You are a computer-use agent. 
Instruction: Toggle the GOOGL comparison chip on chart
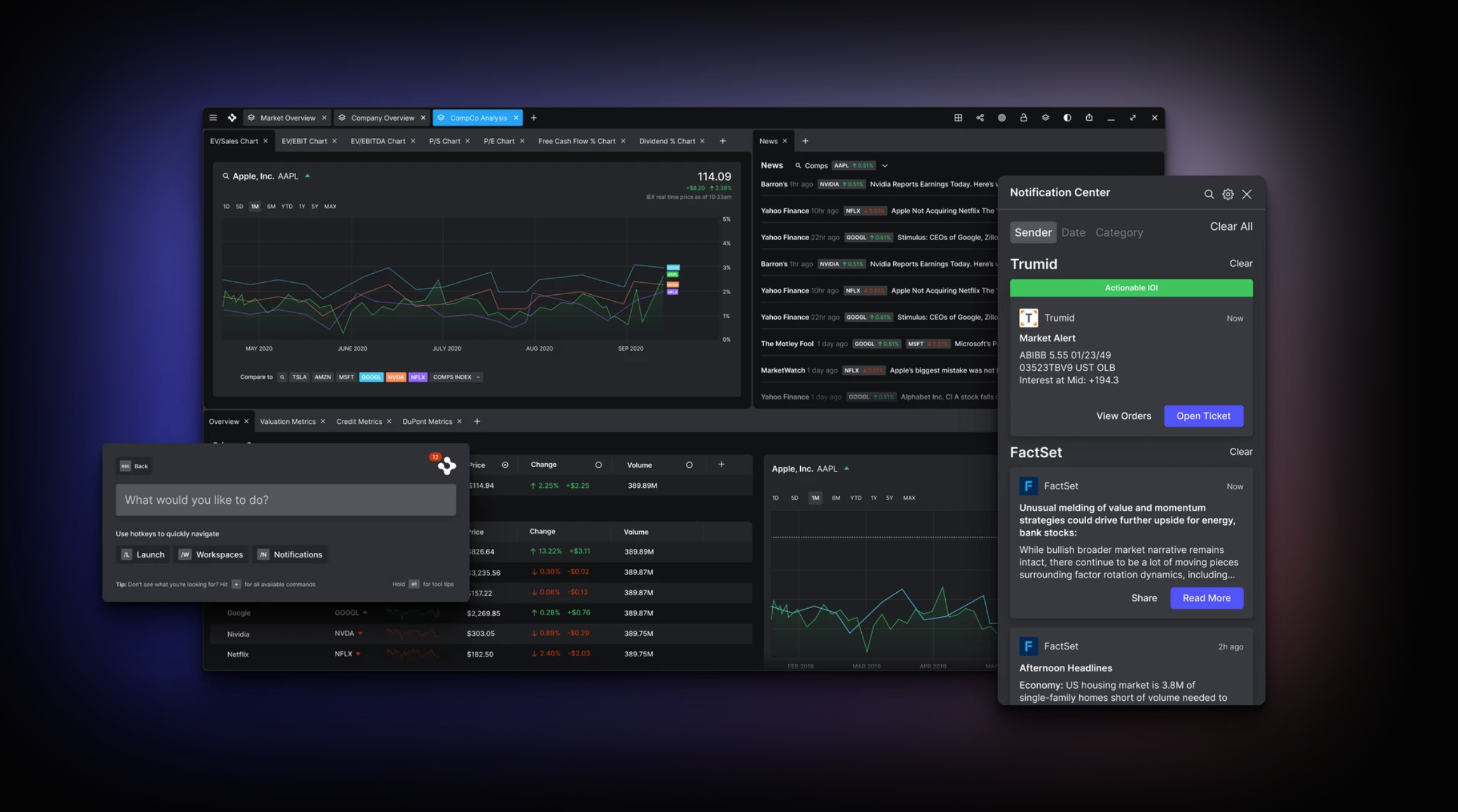371,377
